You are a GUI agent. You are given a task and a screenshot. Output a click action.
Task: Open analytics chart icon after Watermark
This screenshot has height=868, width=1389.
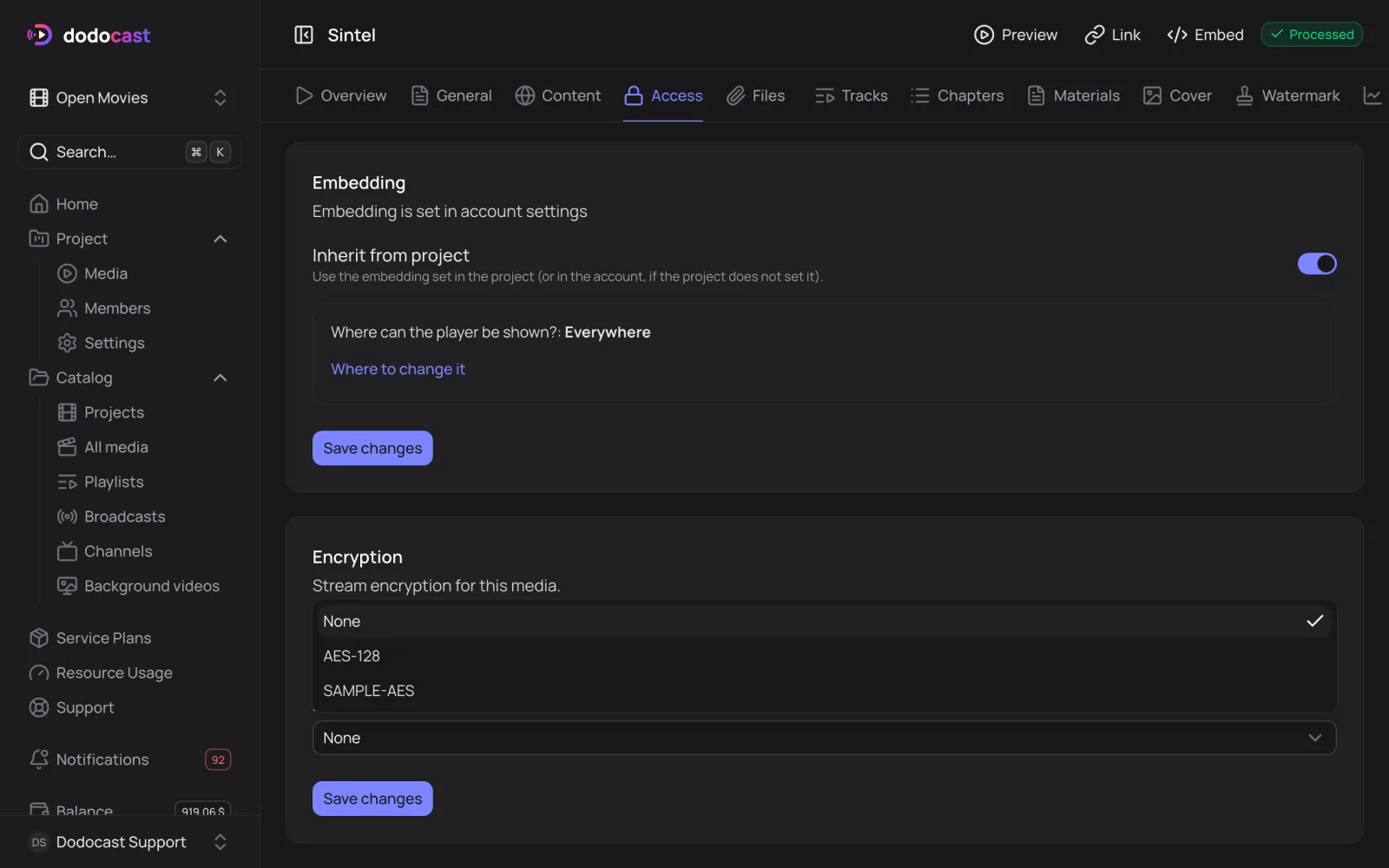pos(1373,95)
